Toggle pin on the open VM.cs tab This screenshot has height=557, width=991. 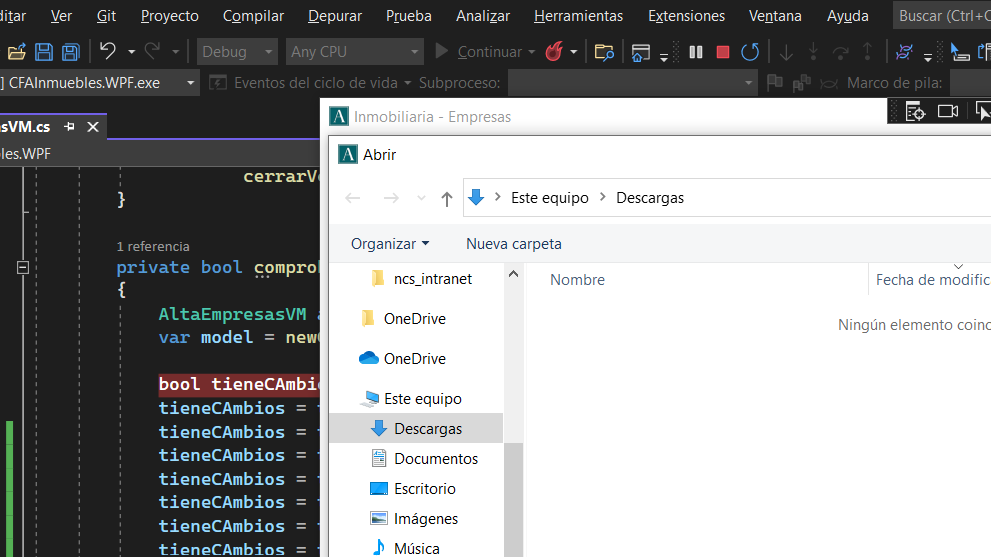(70, 127)
